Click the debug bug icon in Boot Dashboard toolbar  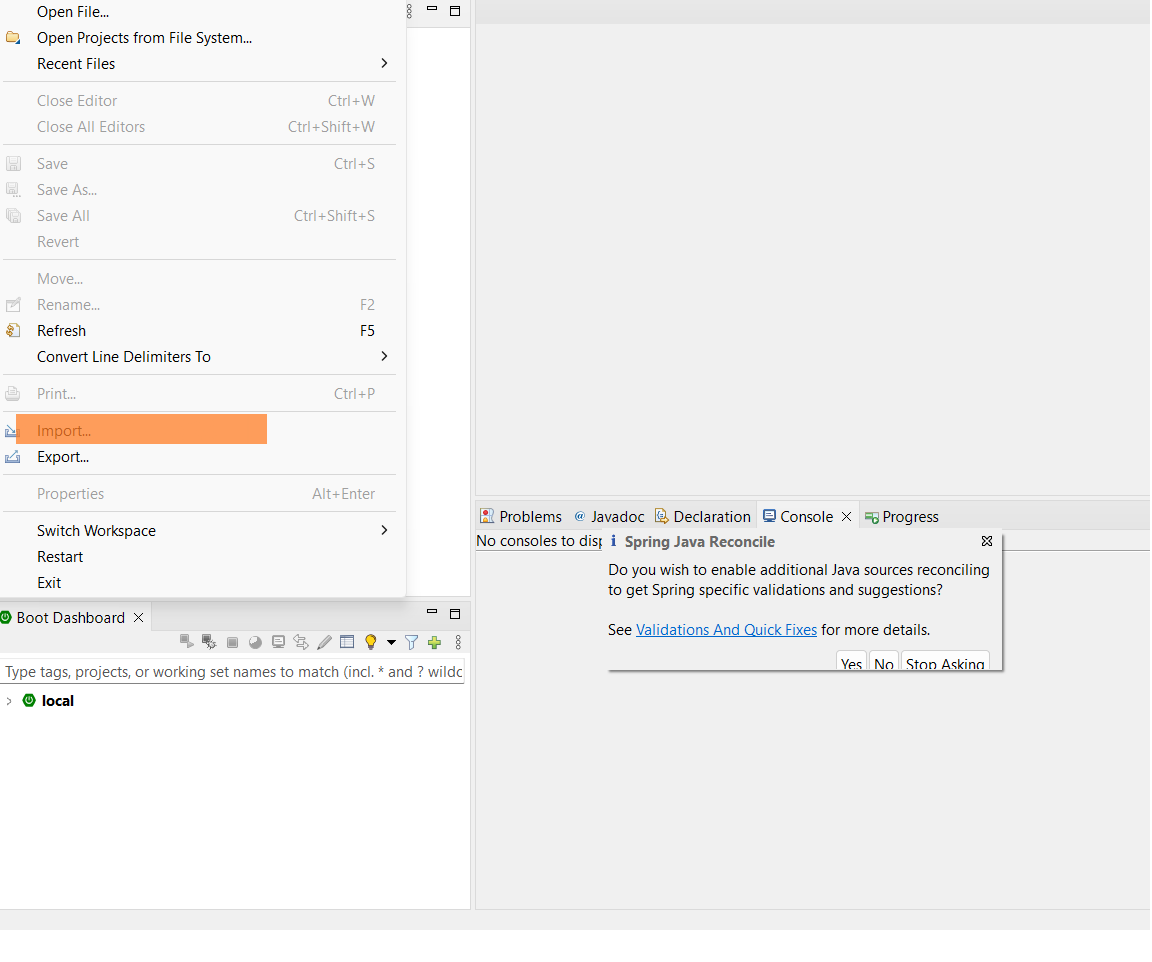[x=209, y=642]
